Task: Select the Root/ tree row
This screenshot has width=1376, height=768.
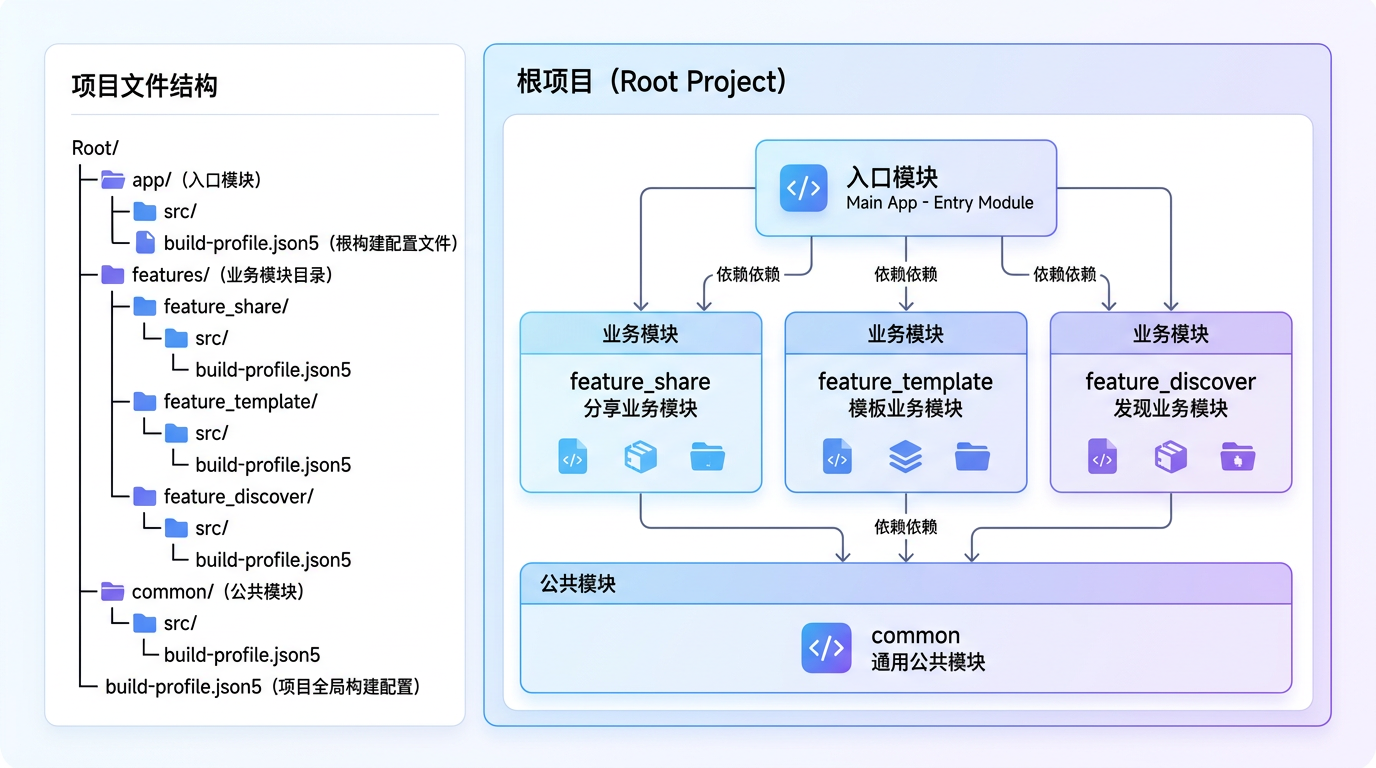Action: 95,148
